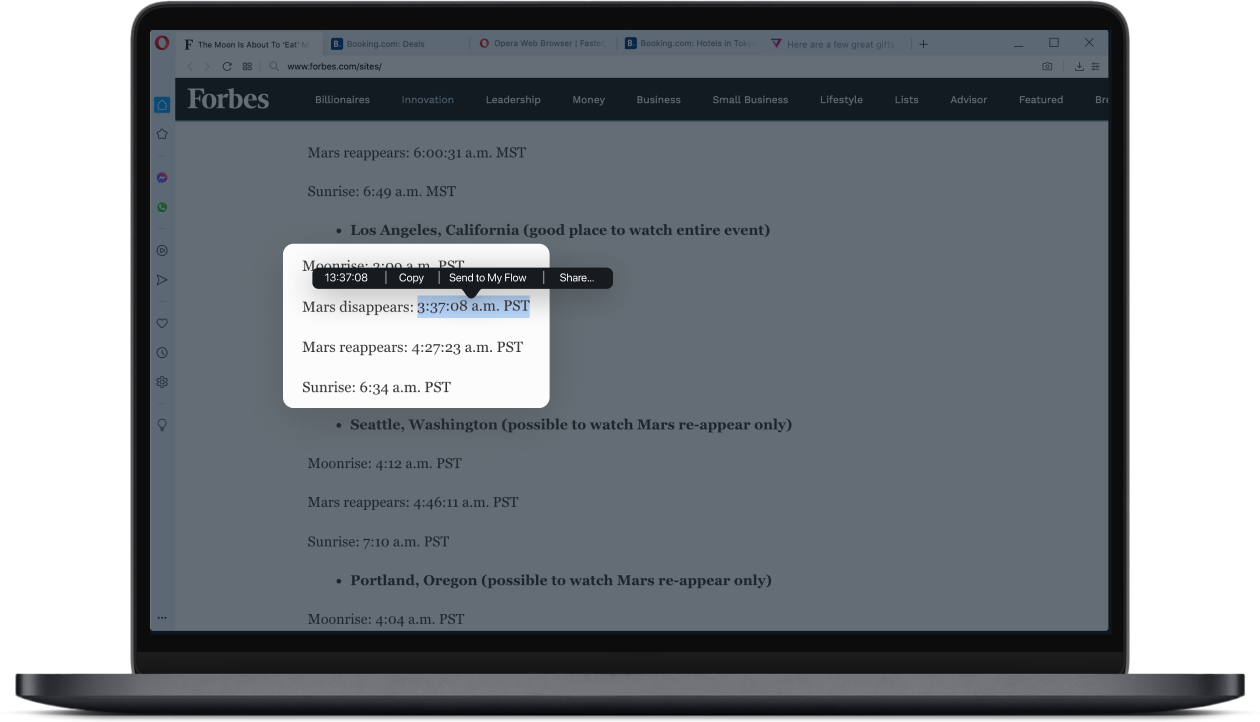Click Copy in the selection popup
Viewport: 1260px width, 722px height.
click(x=411, y=278)
